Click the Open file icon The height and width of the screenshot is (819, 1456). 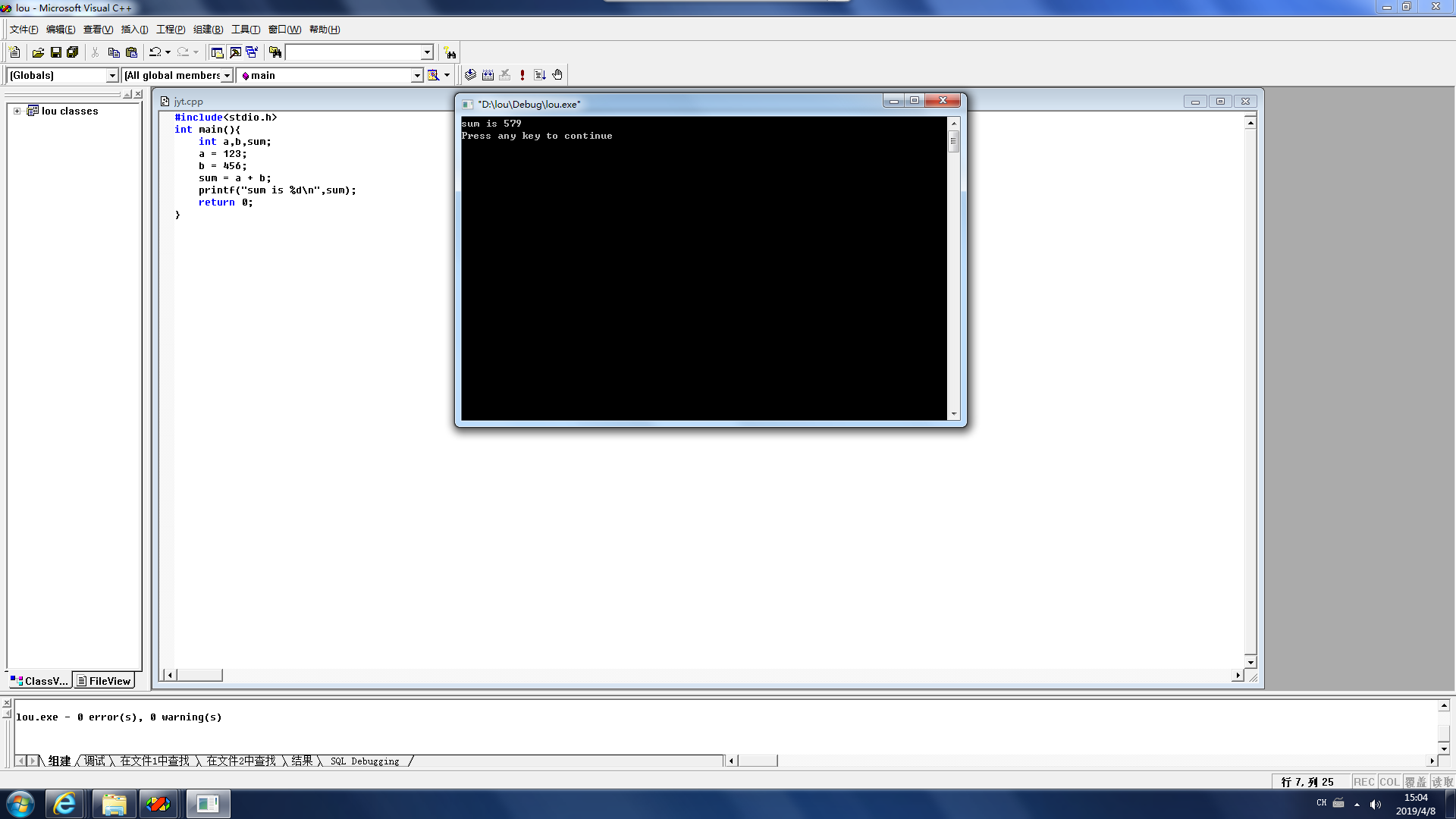point(38,52)
